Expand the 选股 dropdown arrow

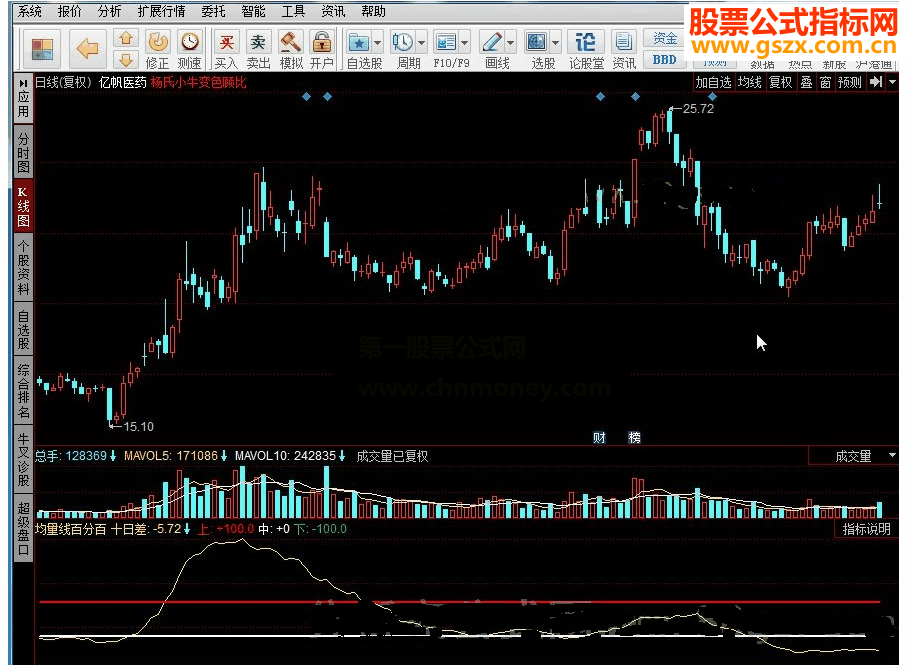click(x=555, y=43)
